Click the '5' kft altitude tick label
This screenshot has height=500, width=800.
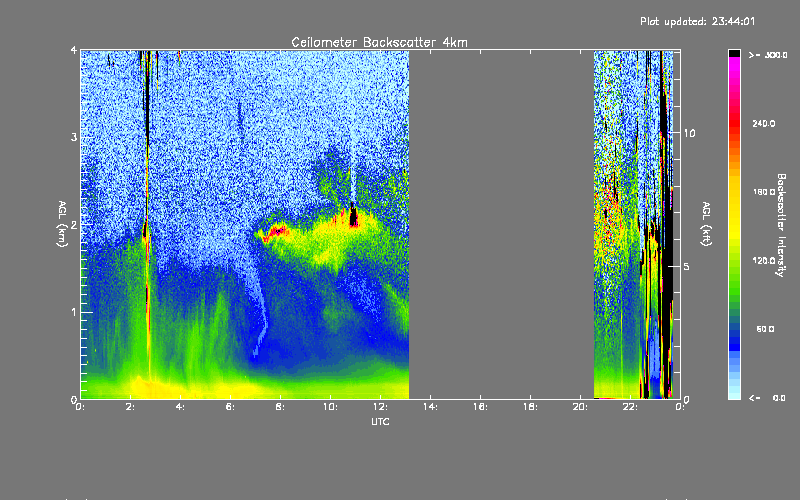click(686, 267)
